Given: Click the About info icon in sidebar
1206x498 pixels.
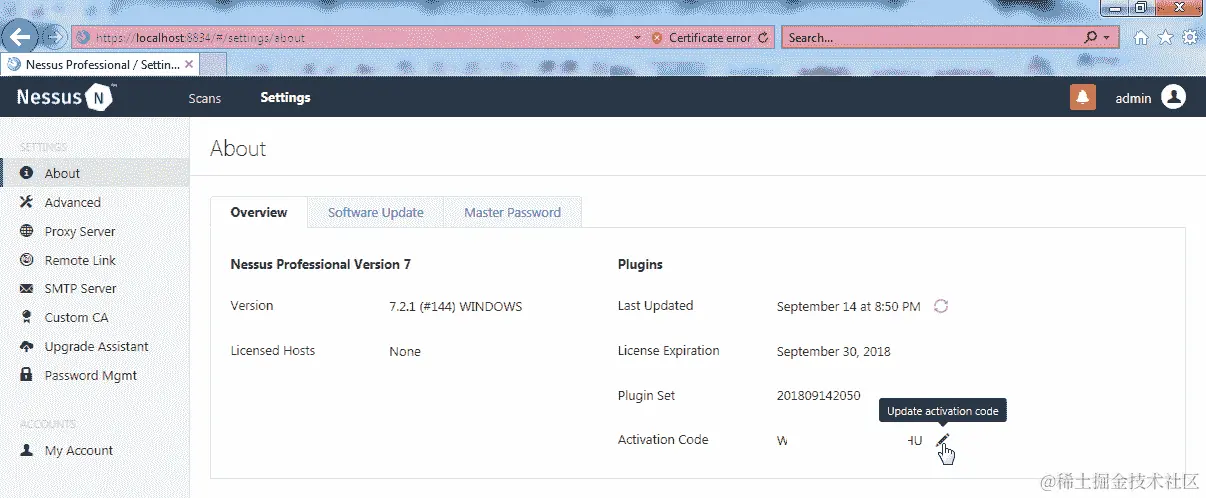Looking at the screenshot, I should 27,173.
